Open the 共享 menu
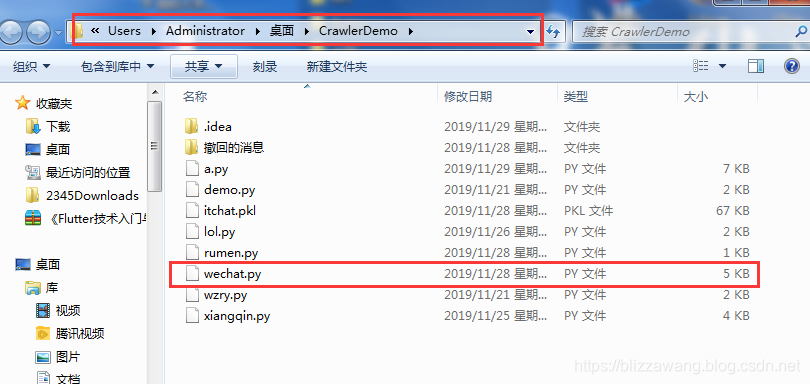The image size is (810, 384). (204, 66)
